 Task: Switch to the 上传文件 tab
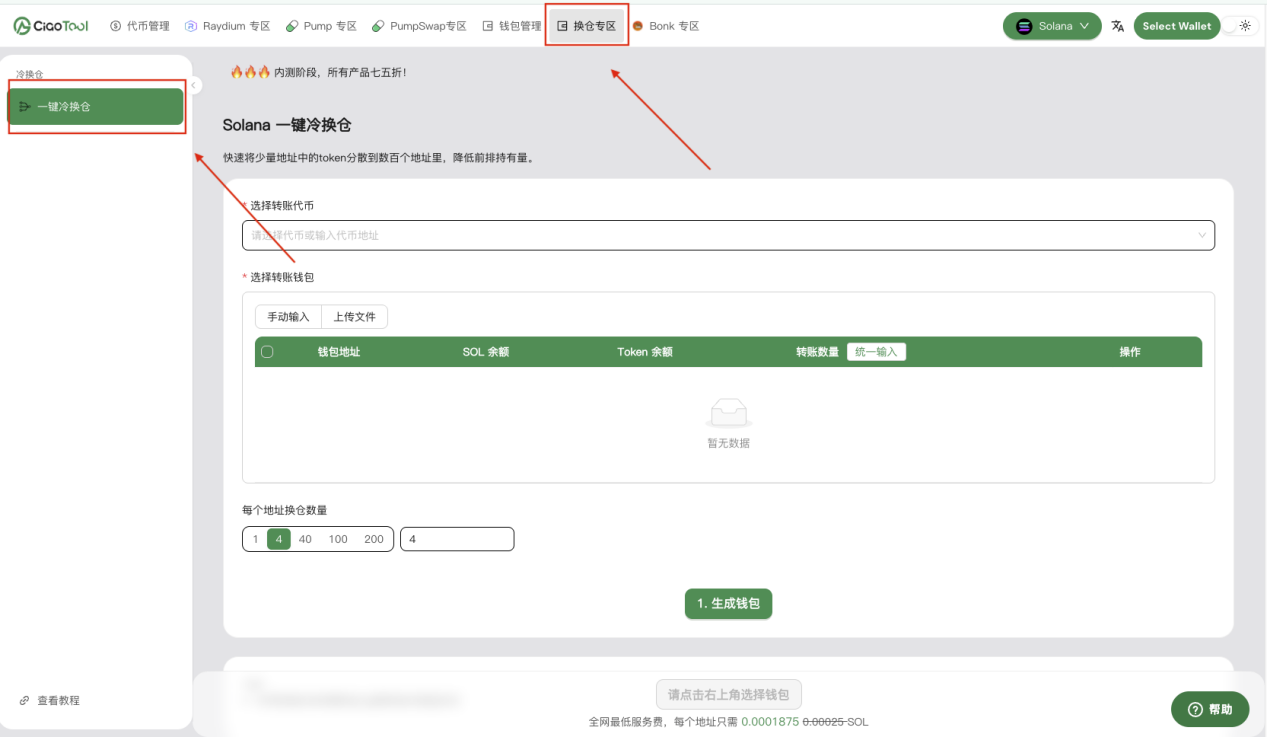click(x=354, y=317)
